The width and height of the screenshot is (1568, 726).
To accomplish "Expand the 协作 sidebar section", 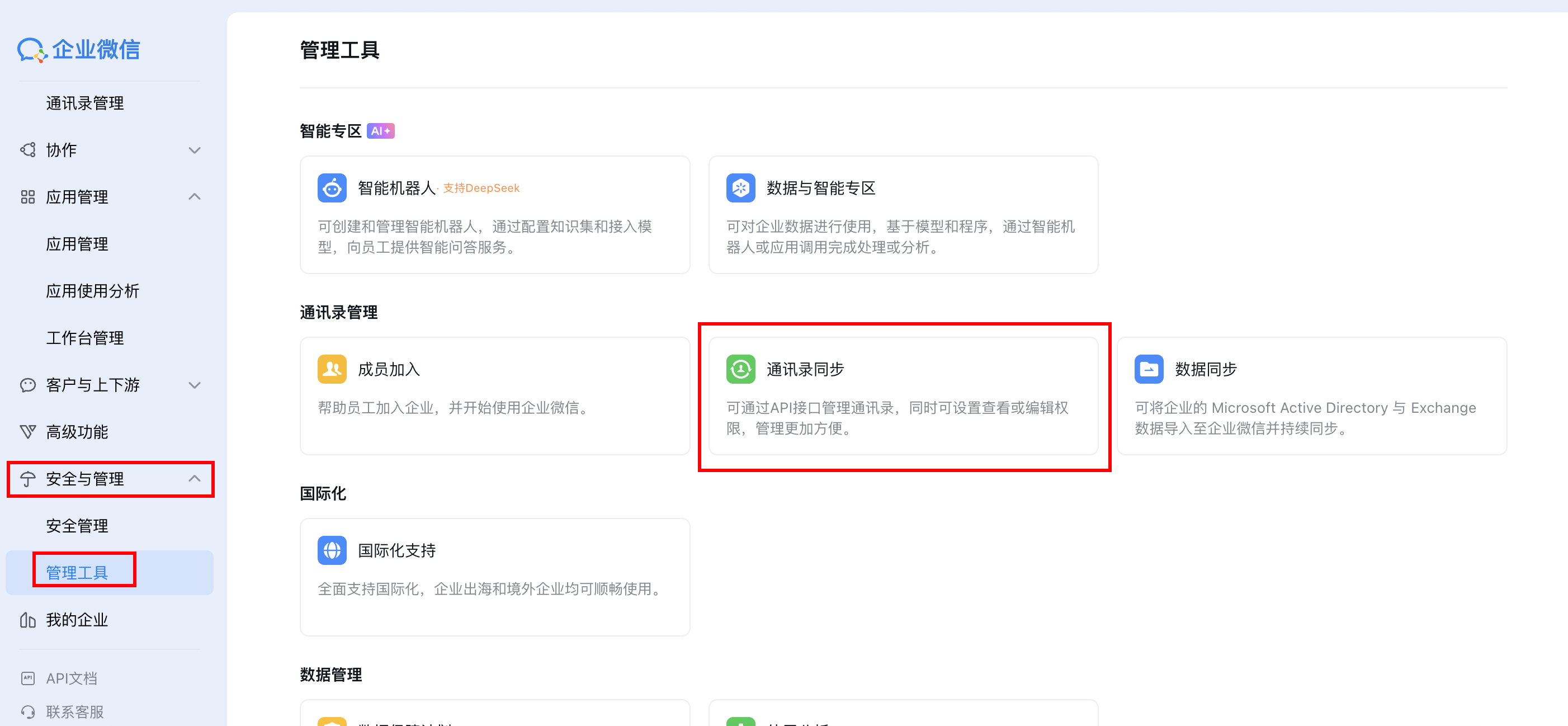I will pos(194,150).
